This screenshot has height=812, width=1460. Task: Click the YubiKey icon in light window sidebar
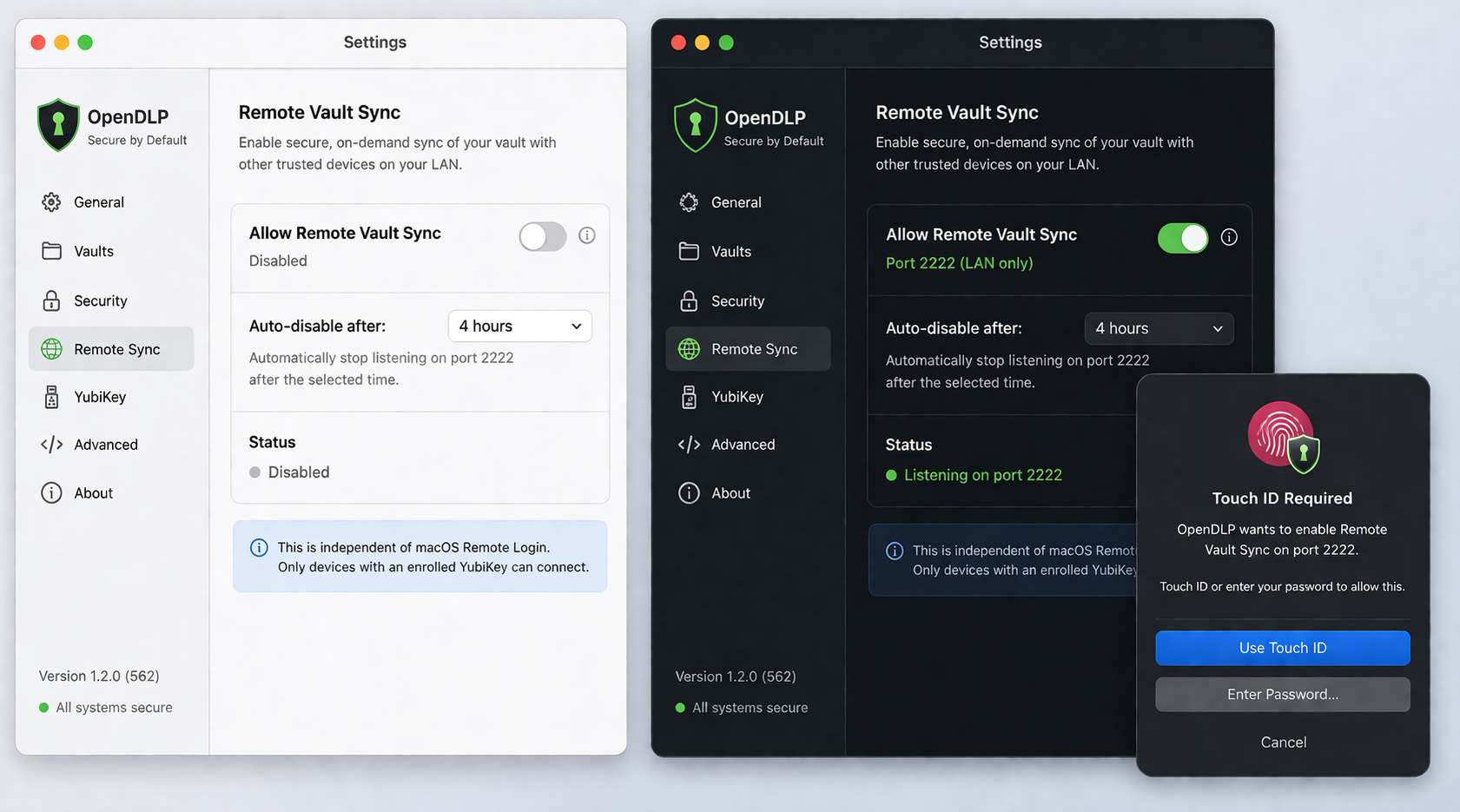pyautogui.click(x=51, y=397)
